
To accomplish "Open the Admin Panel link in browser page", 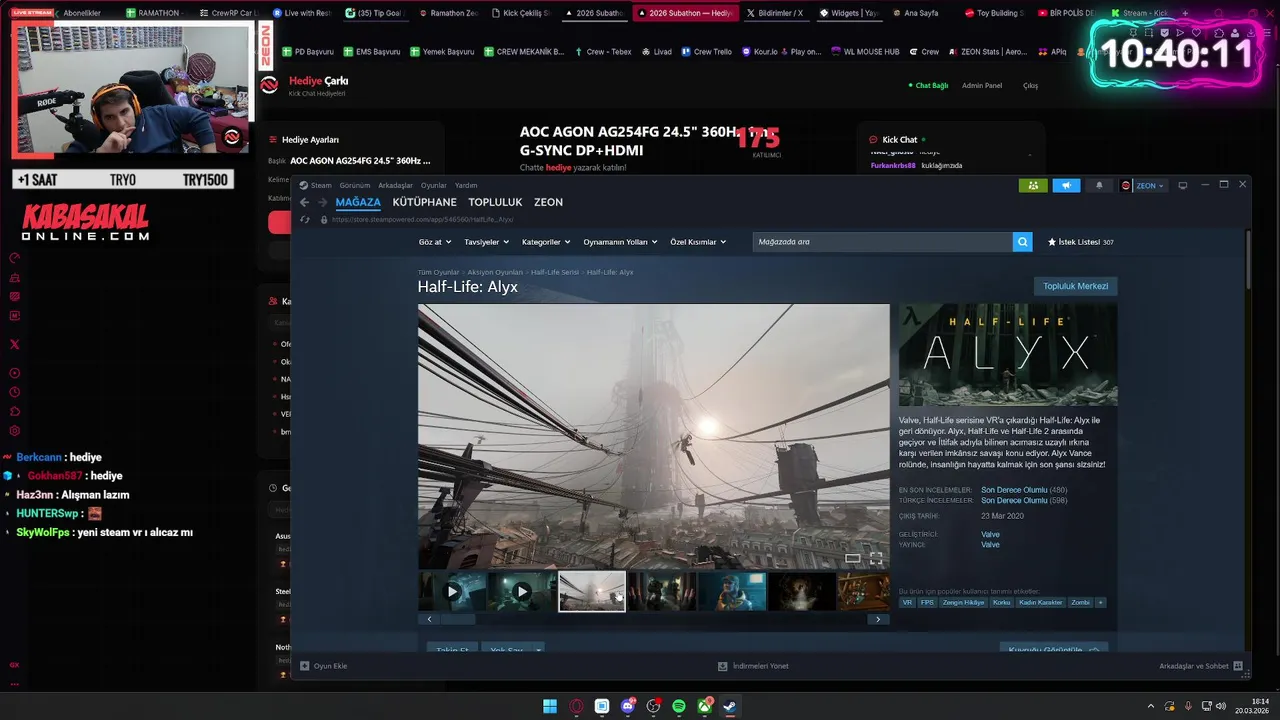I will 981,85.
